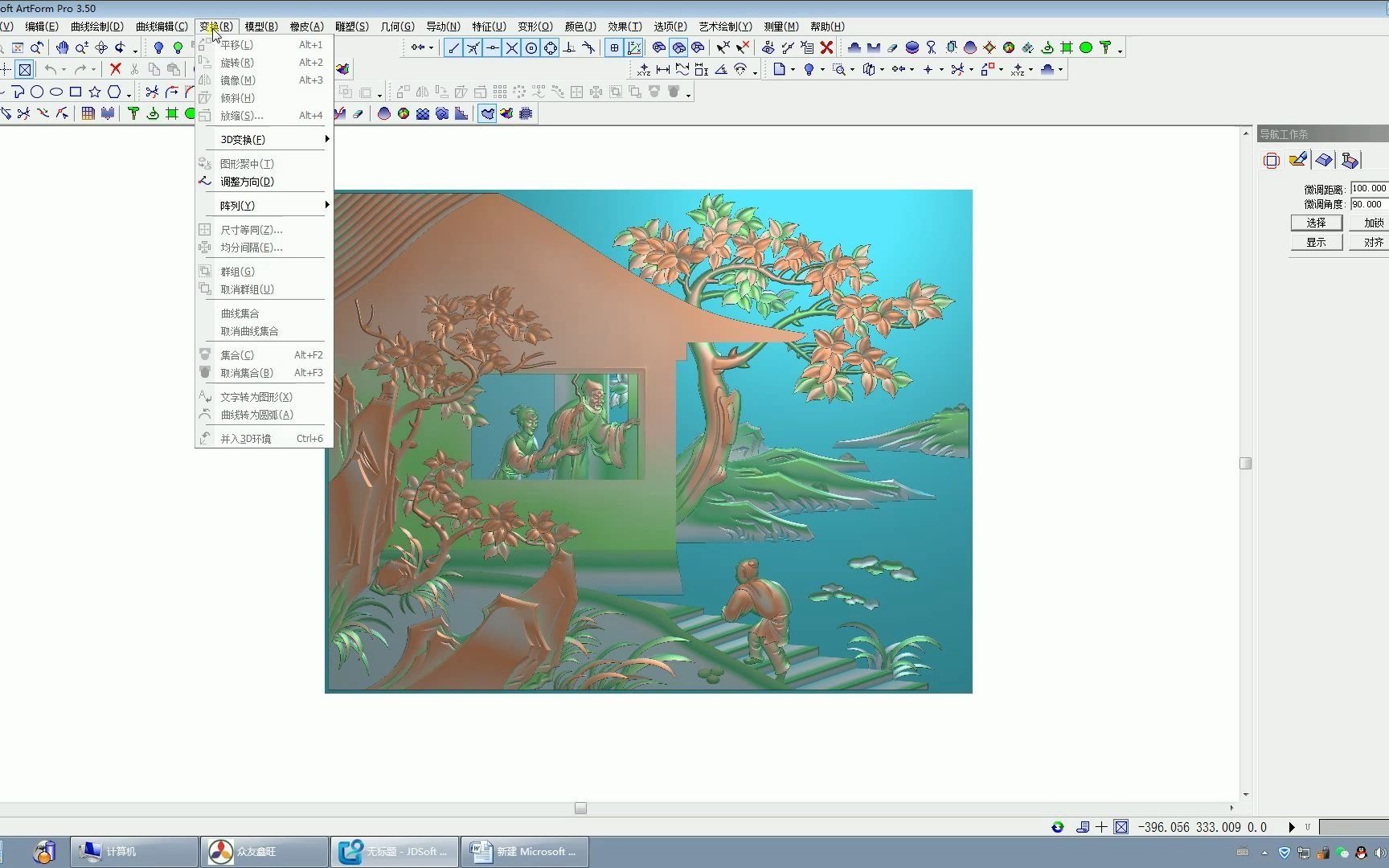The height and width of the screenshot is (868, 1389).
Task: Click the scissors cut icon
Action: [134, 69]
